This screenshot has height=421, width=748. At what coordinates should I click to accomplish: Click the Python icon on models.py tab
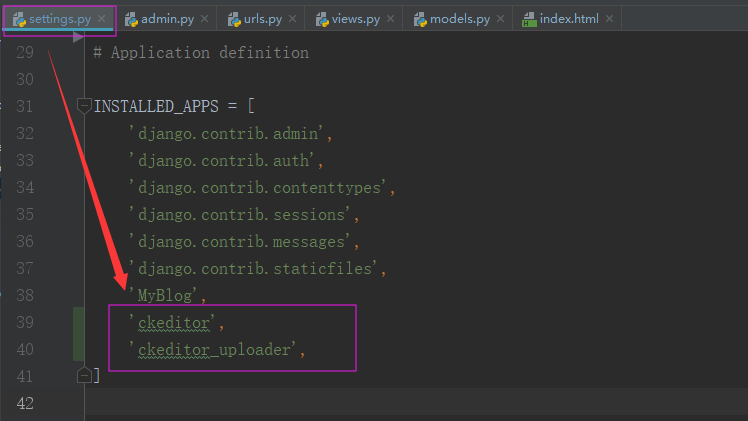click(x=420, y=19)
